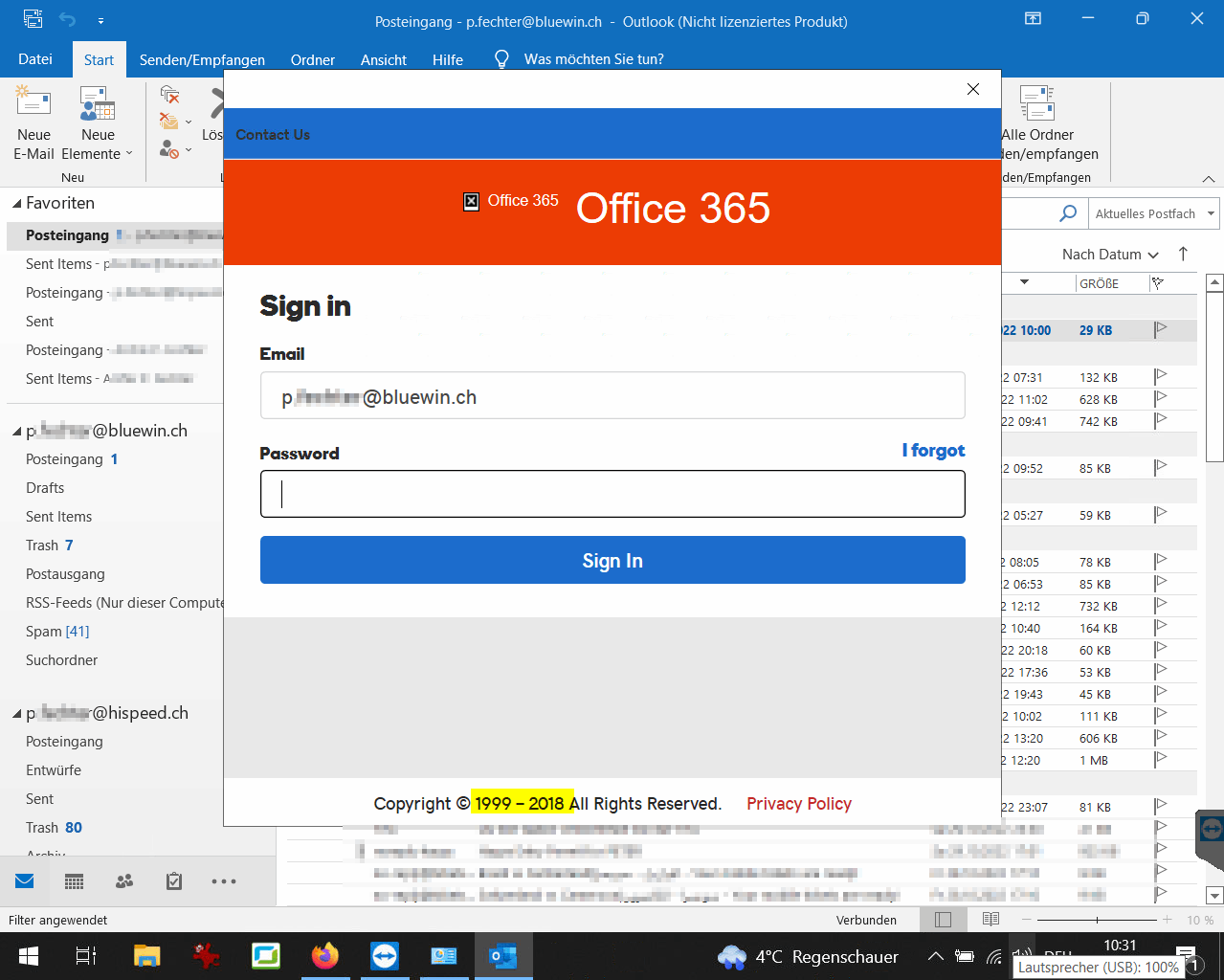Create a new email with Neue E-Mail
Viewport: 1224px width, 980px height.
[33, 122]
